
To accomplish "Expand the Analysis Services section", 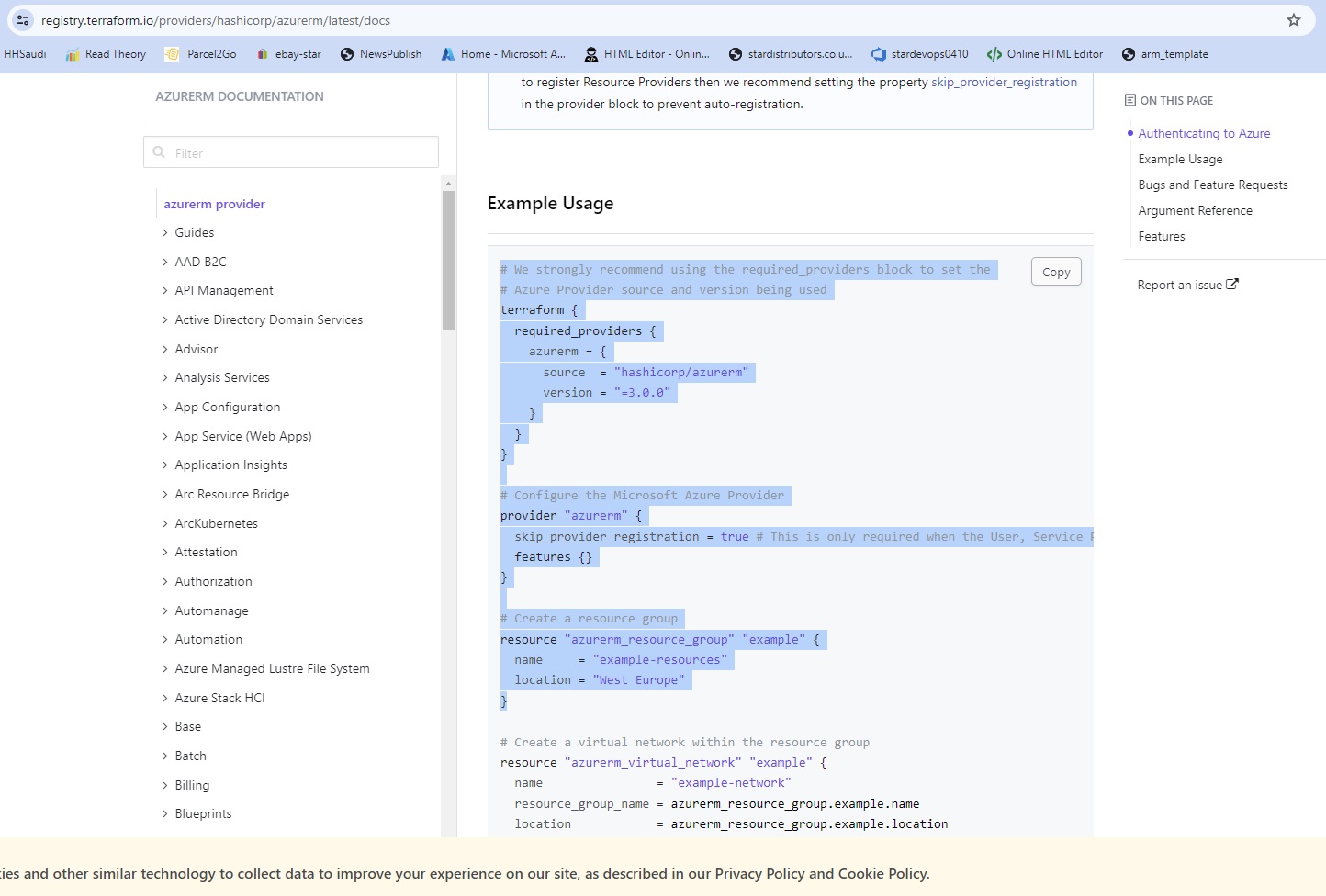I will (165, 378).
